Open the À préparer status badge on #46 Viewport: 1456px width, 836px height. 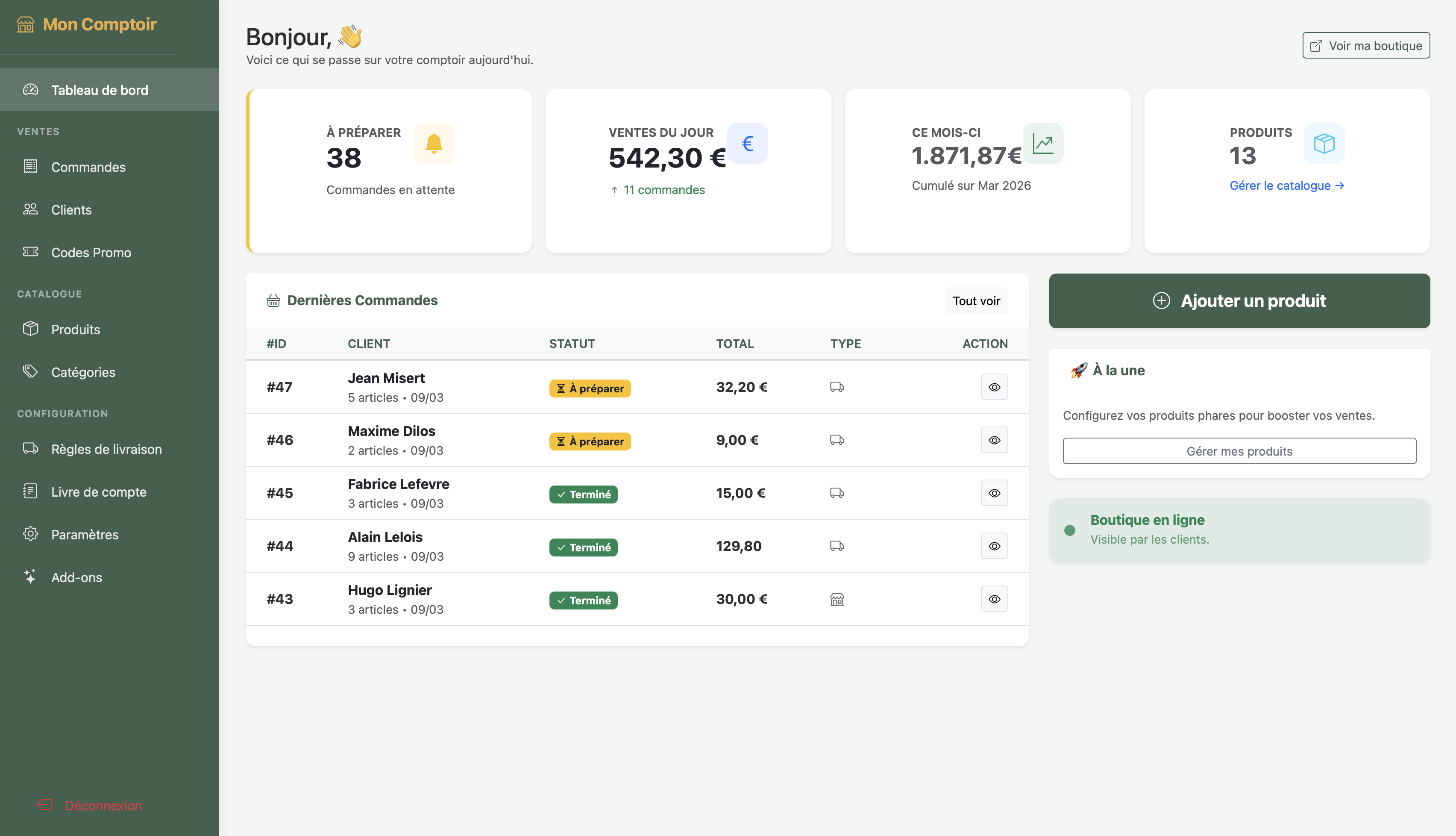point(590,441)
